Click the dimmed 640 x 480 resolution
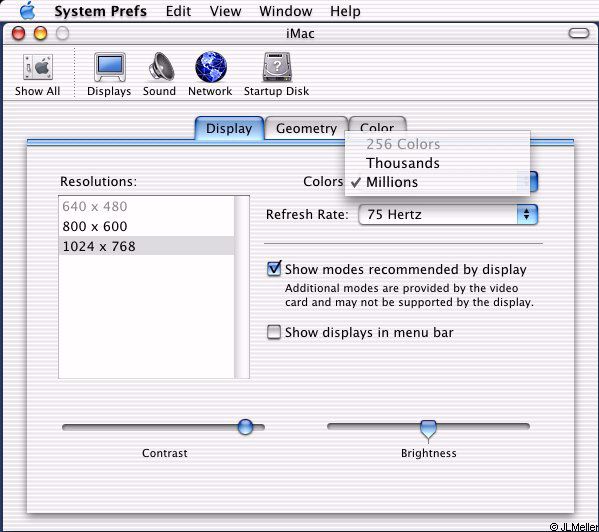Viewport: 599px width, 532px height. tap(146, 206)
